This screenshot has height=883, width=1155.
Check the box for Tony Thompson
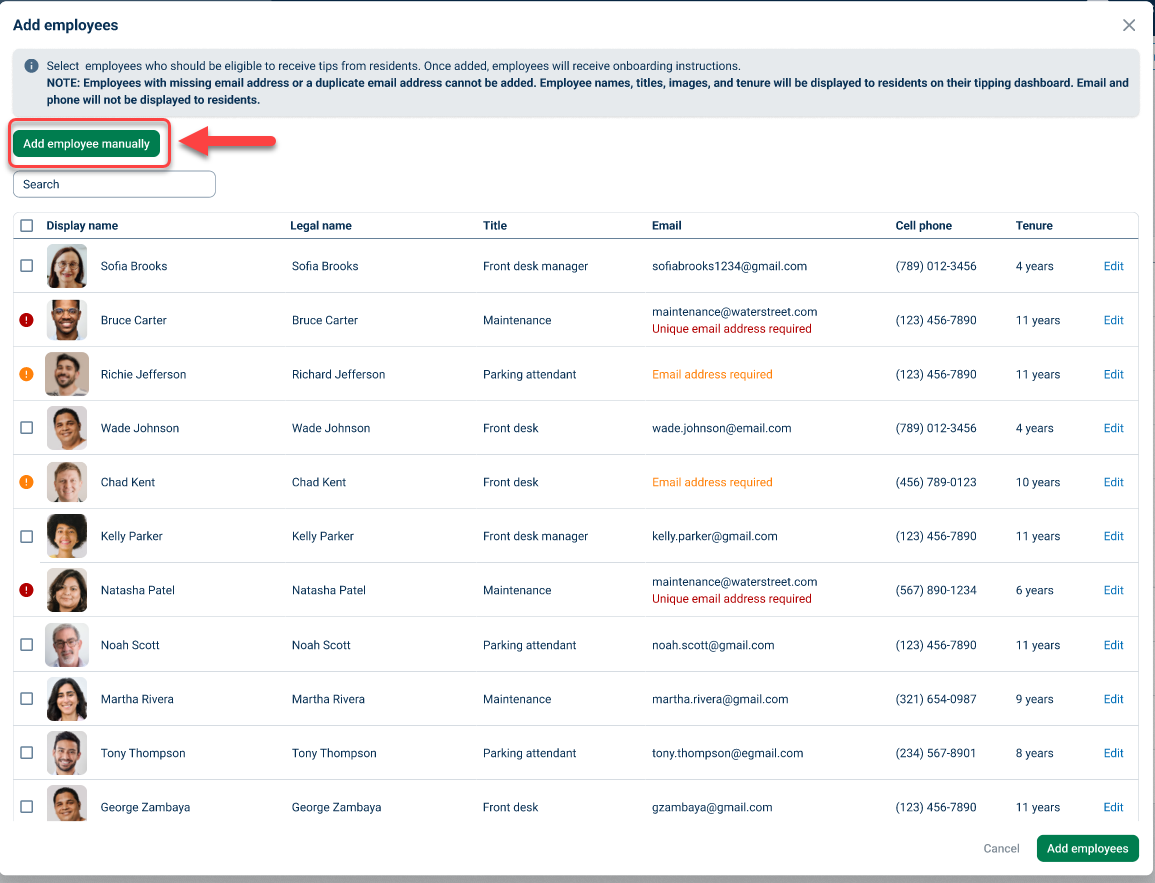tap(27, 753)
